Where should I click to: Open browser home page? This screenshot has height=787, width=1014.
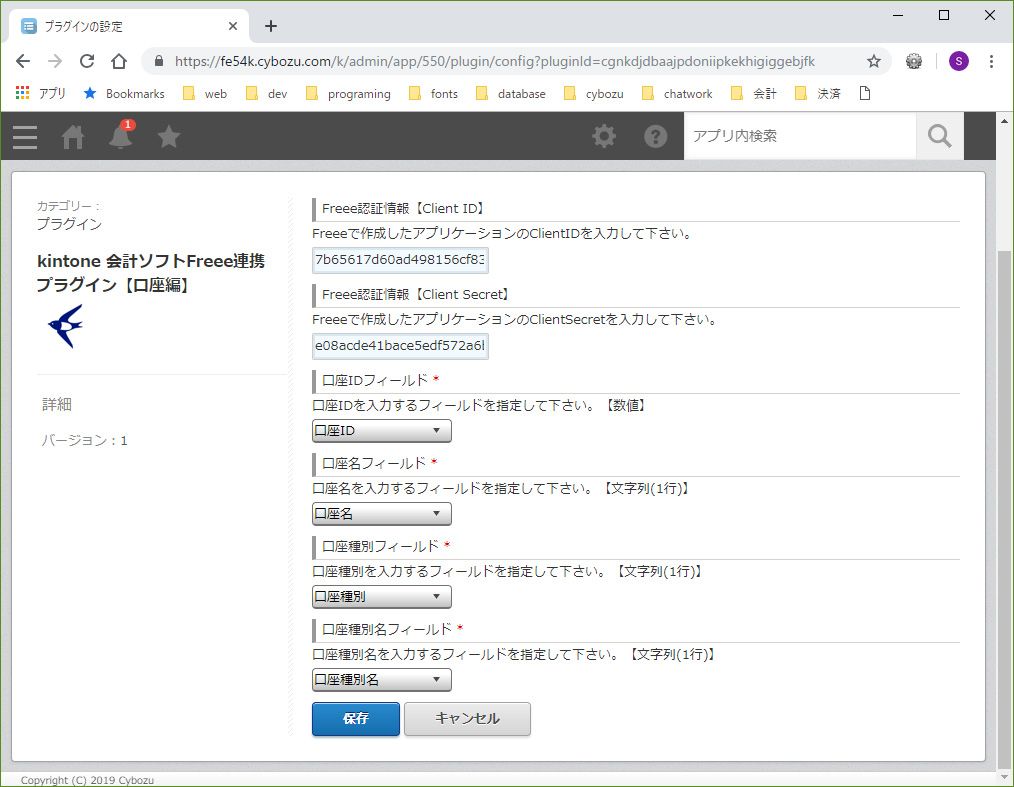click(119, 61)
